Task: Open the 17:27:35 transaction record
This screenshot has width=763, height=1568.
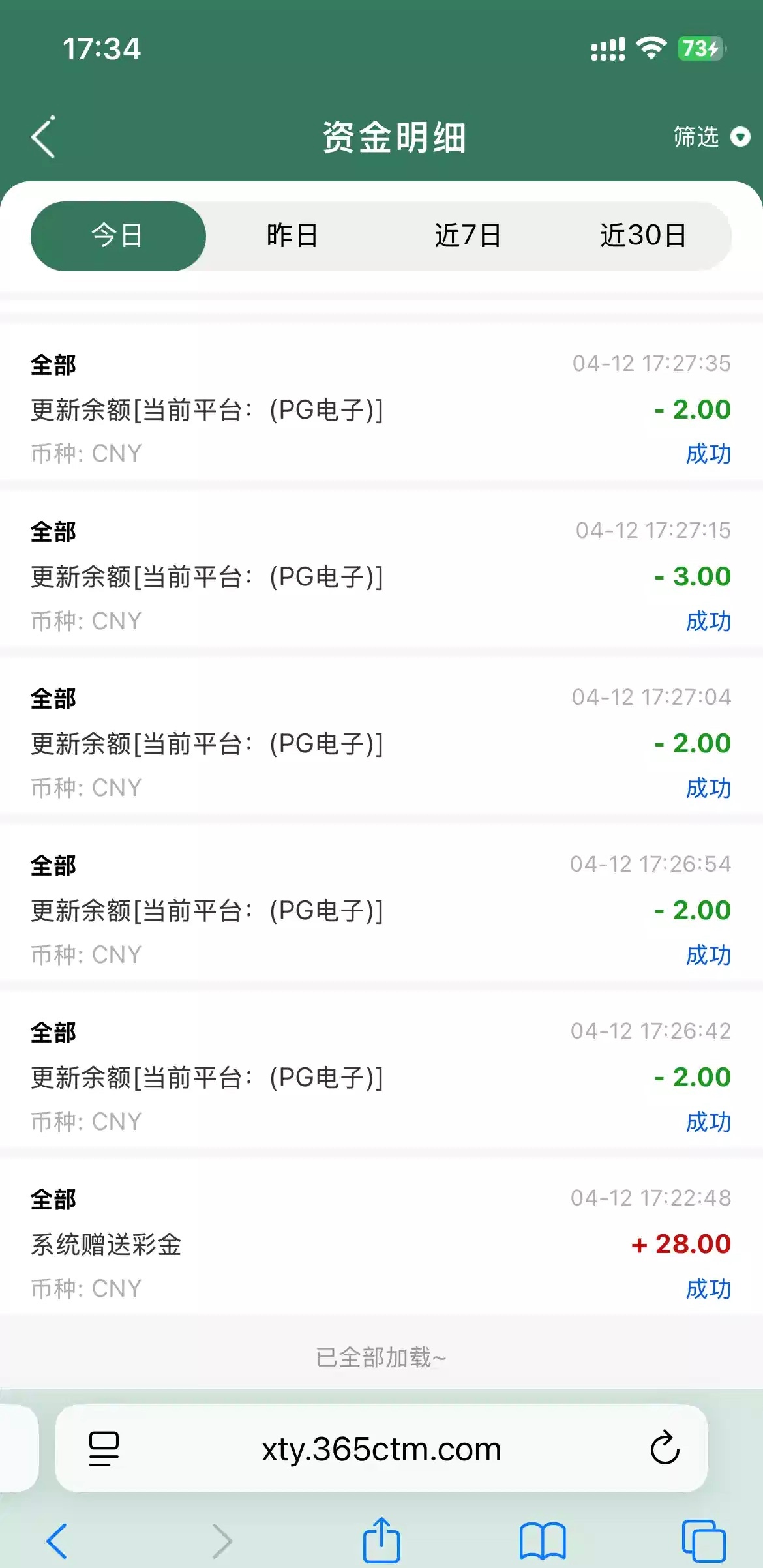Action: (x=381, y=408)
